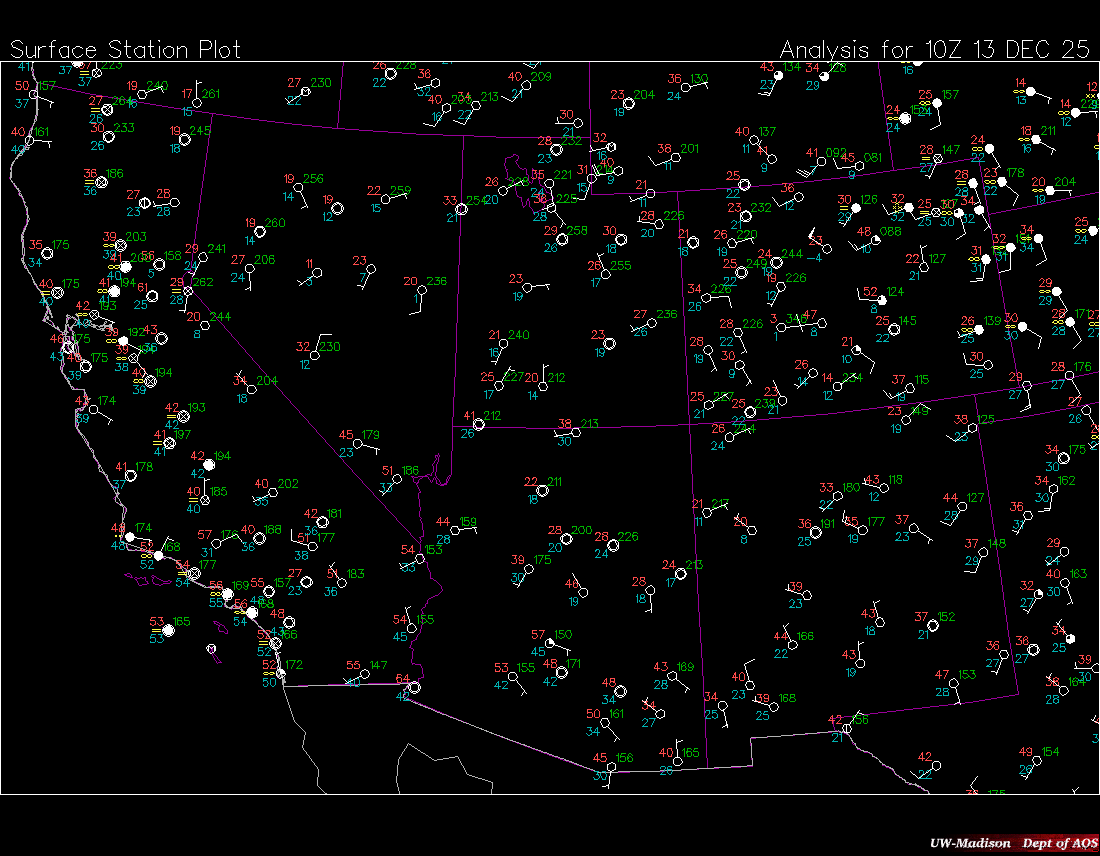1100x856 pixels.
Task: Click the station circle labeled 32 230
Action: [x=315, y=355]
